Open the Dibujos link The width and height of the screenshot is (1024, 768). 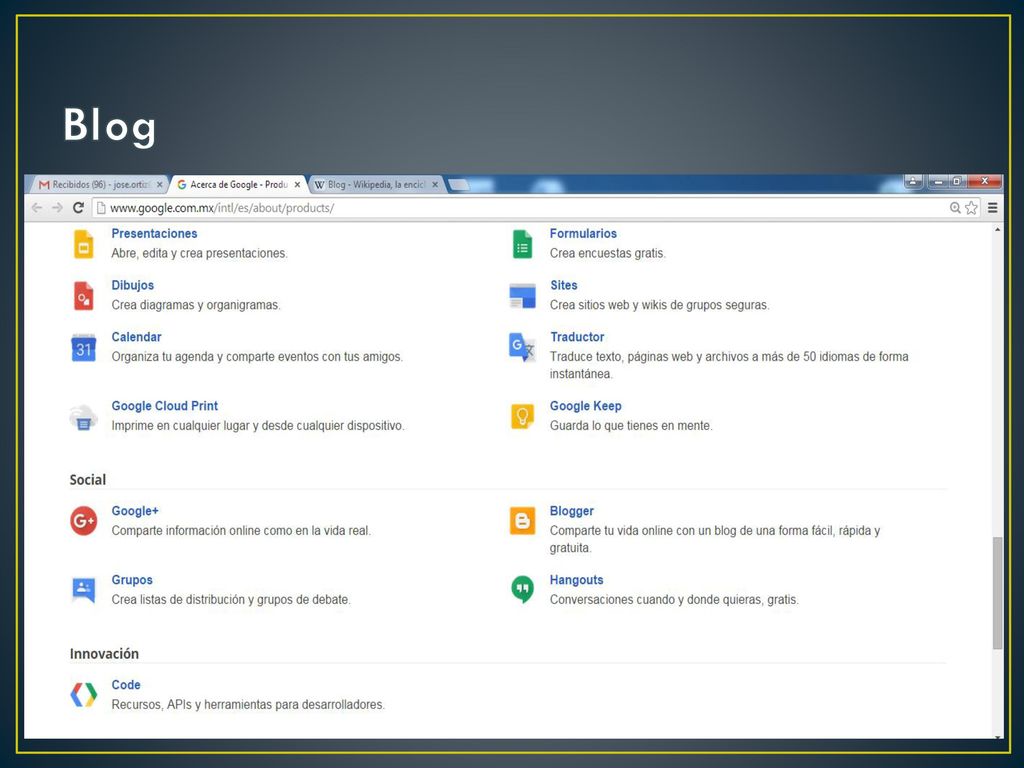[133, 285]
